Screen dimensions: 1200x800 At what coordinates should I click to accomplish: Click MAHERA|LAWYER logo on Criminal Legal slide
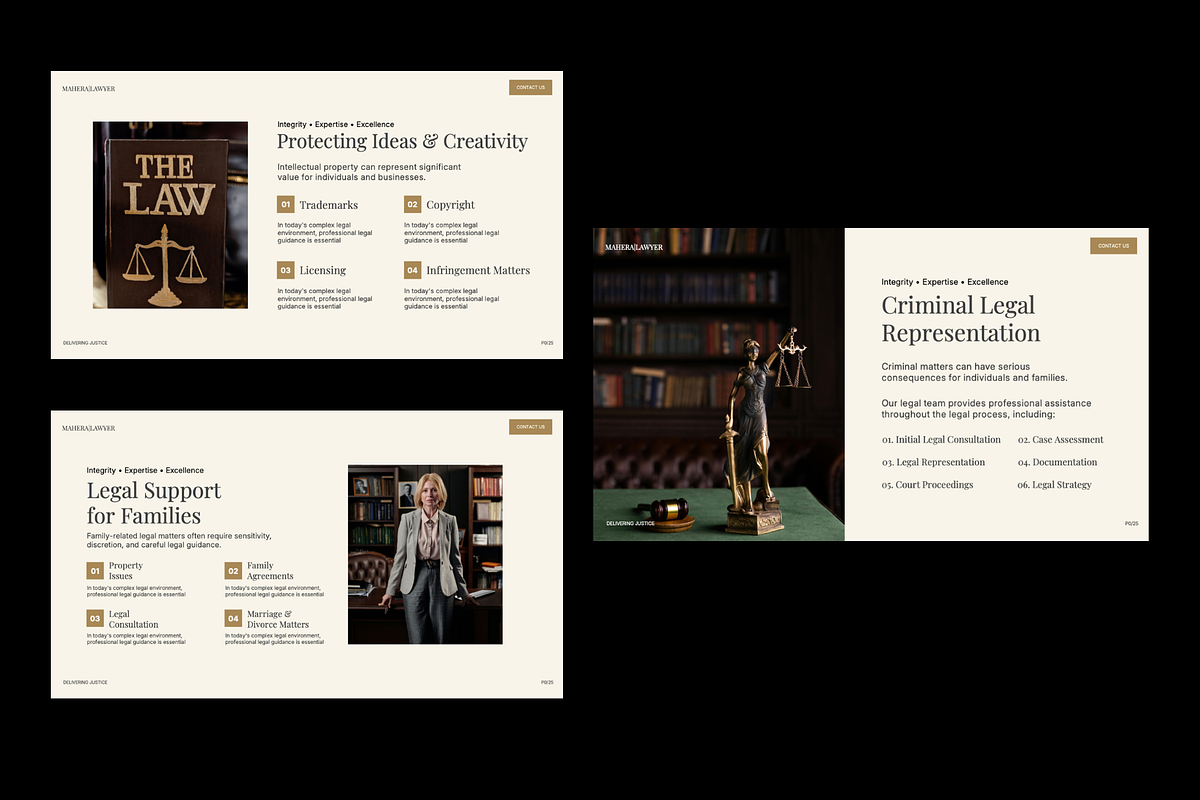tap(634, 247)
